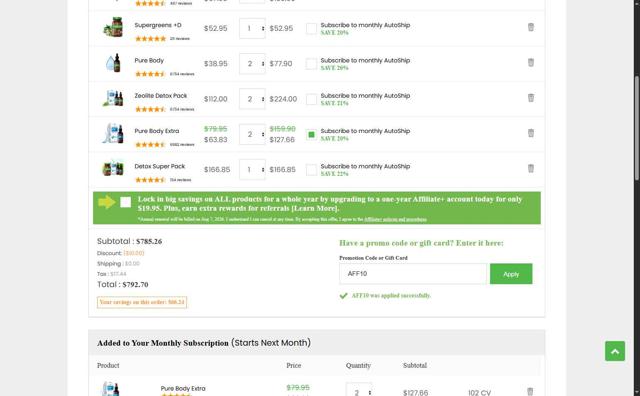This screenshot has width=640, height=396.
Task: View Detox Super Pack product image
Action: tap(113, 169)
